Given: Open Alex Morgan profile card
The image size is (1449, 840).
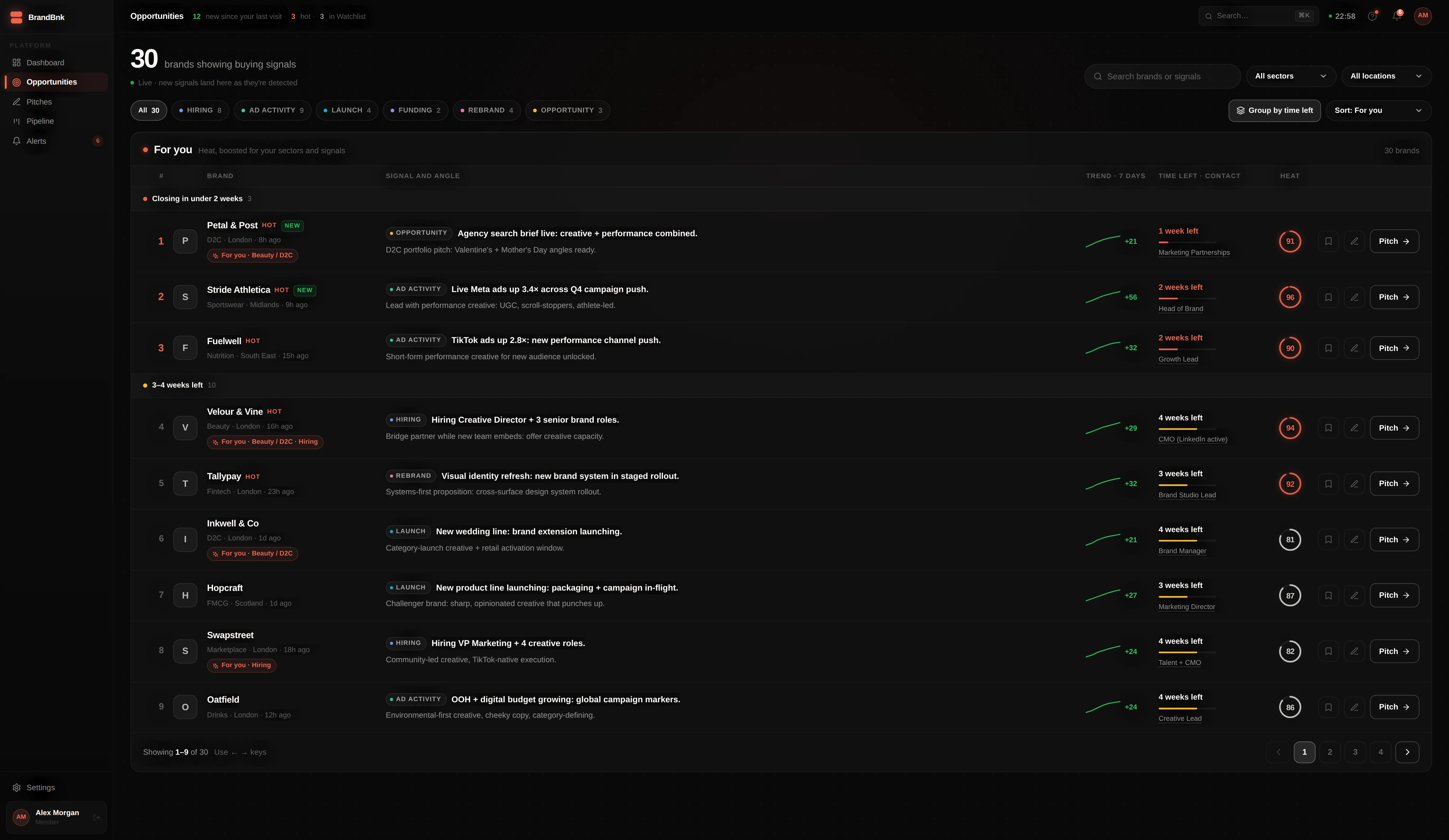Looking at the screenshot, I should 56,817.
